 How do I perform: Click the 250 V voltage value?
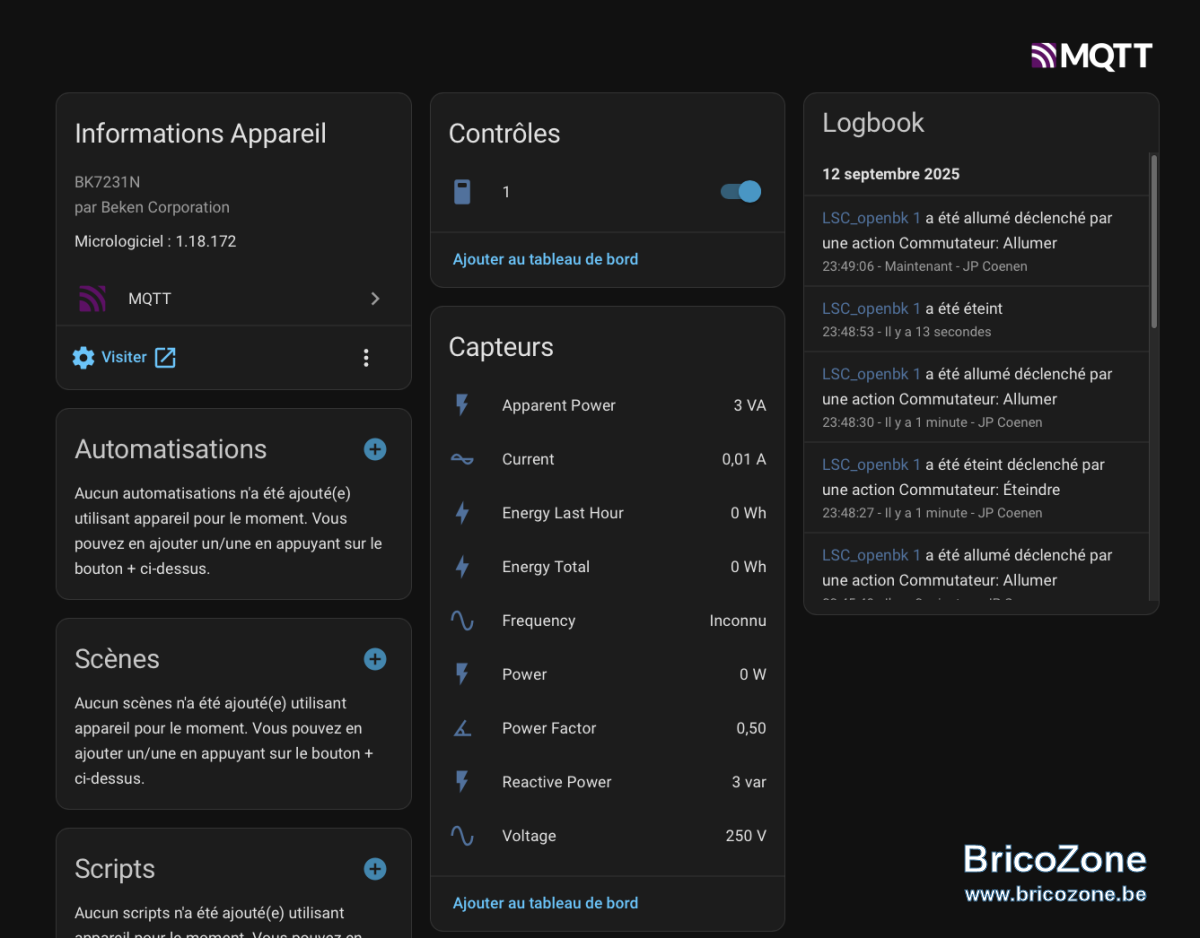click(x=746, y=836)
